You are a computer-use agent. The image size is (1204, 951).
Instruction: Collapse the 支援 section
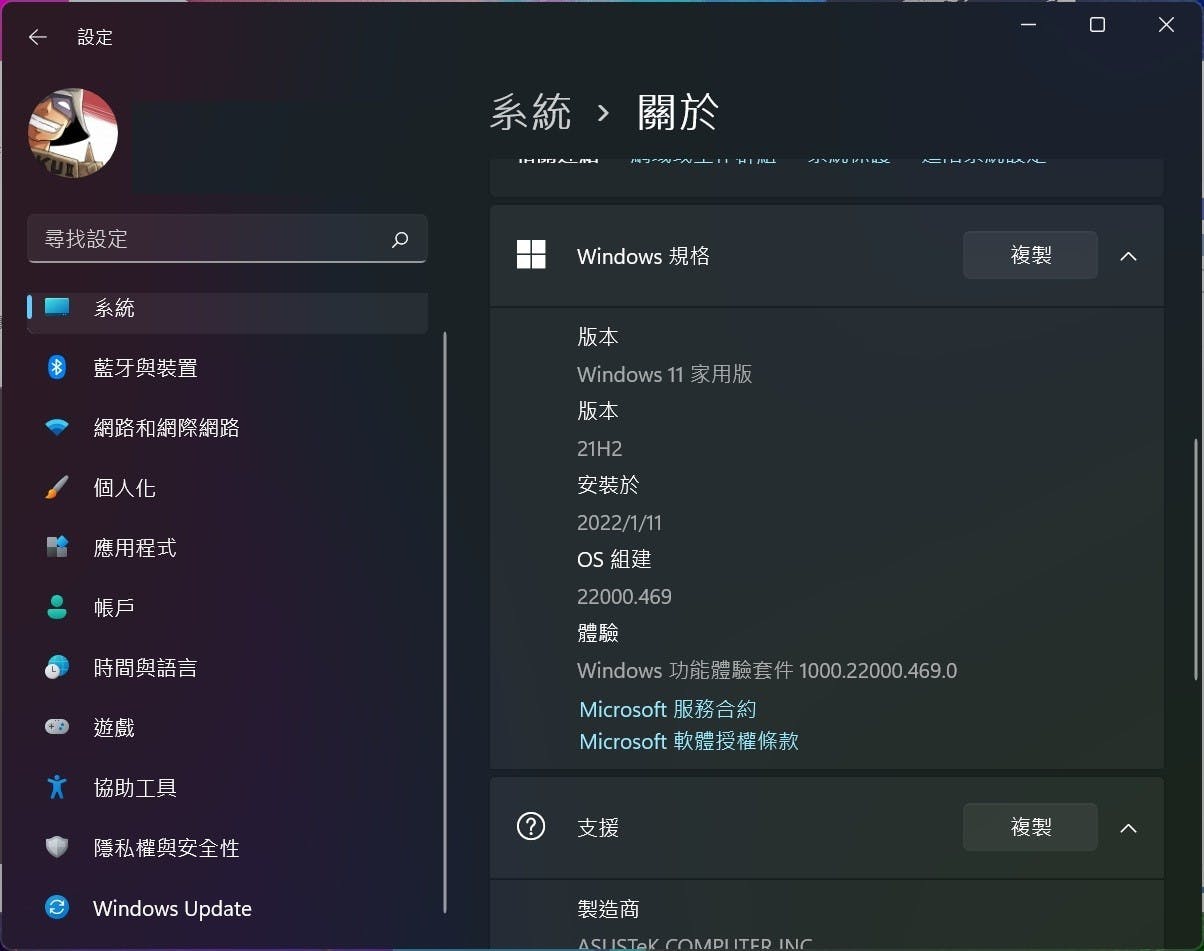click(1128, 828)
